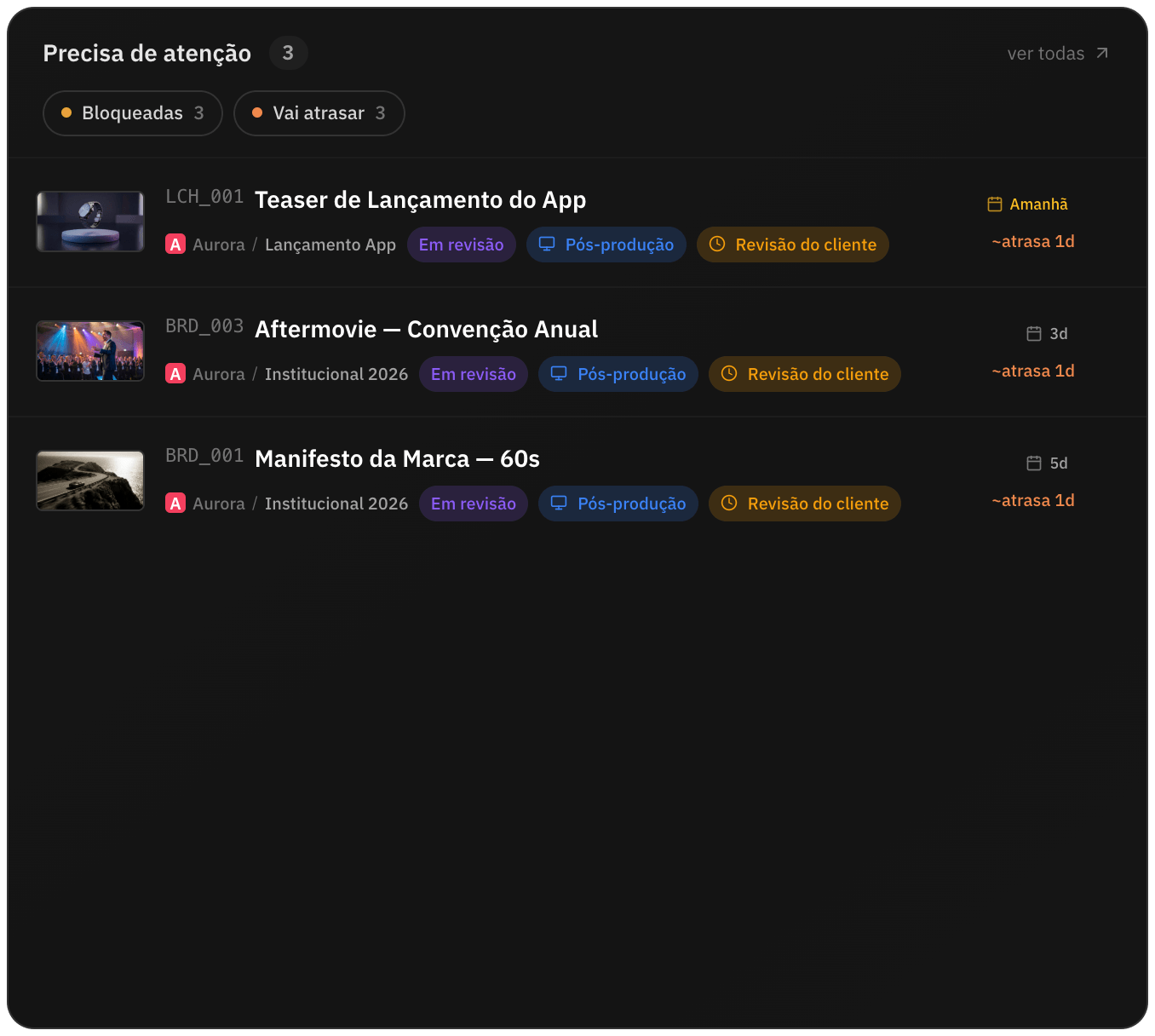Click '~atrasa 1d' in the Teaser row
This screenshot has height=1036, width=1155.
pos(1033,242)
